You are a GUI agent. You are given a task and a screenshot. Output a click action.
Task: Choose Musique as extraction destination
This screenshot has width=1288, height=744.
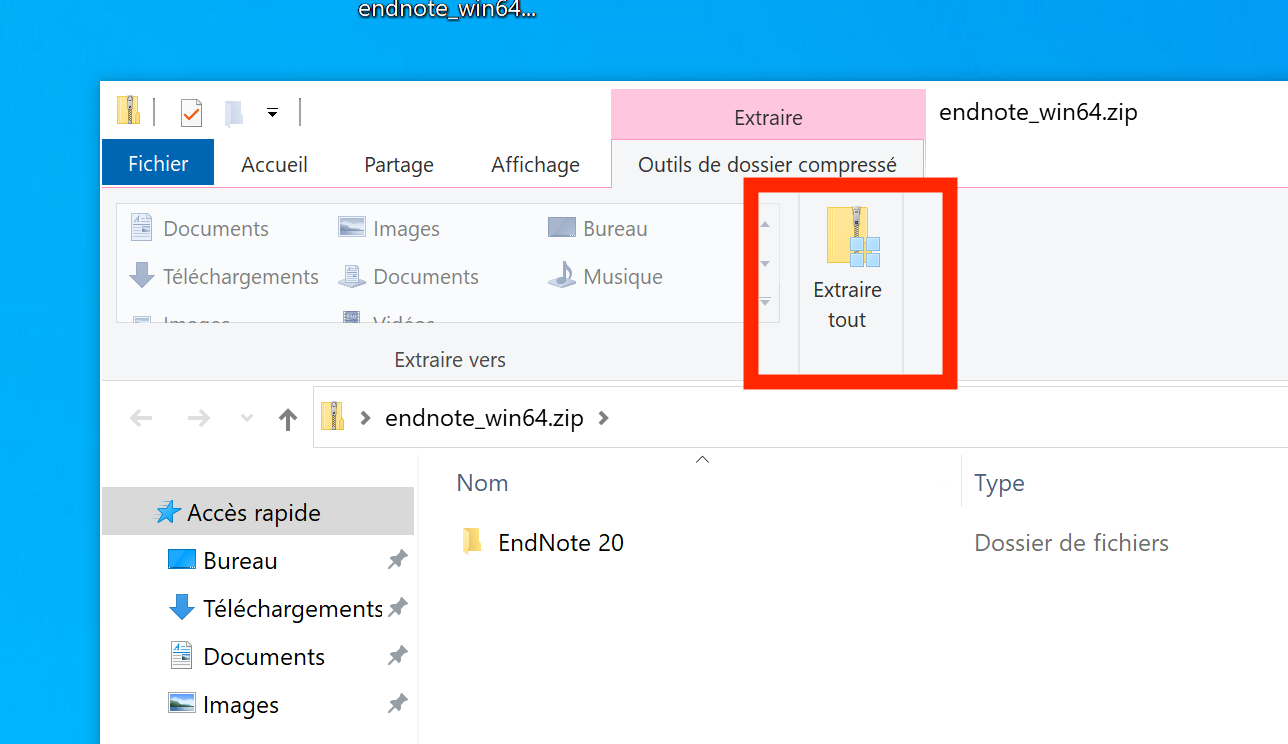click(605, 277)
